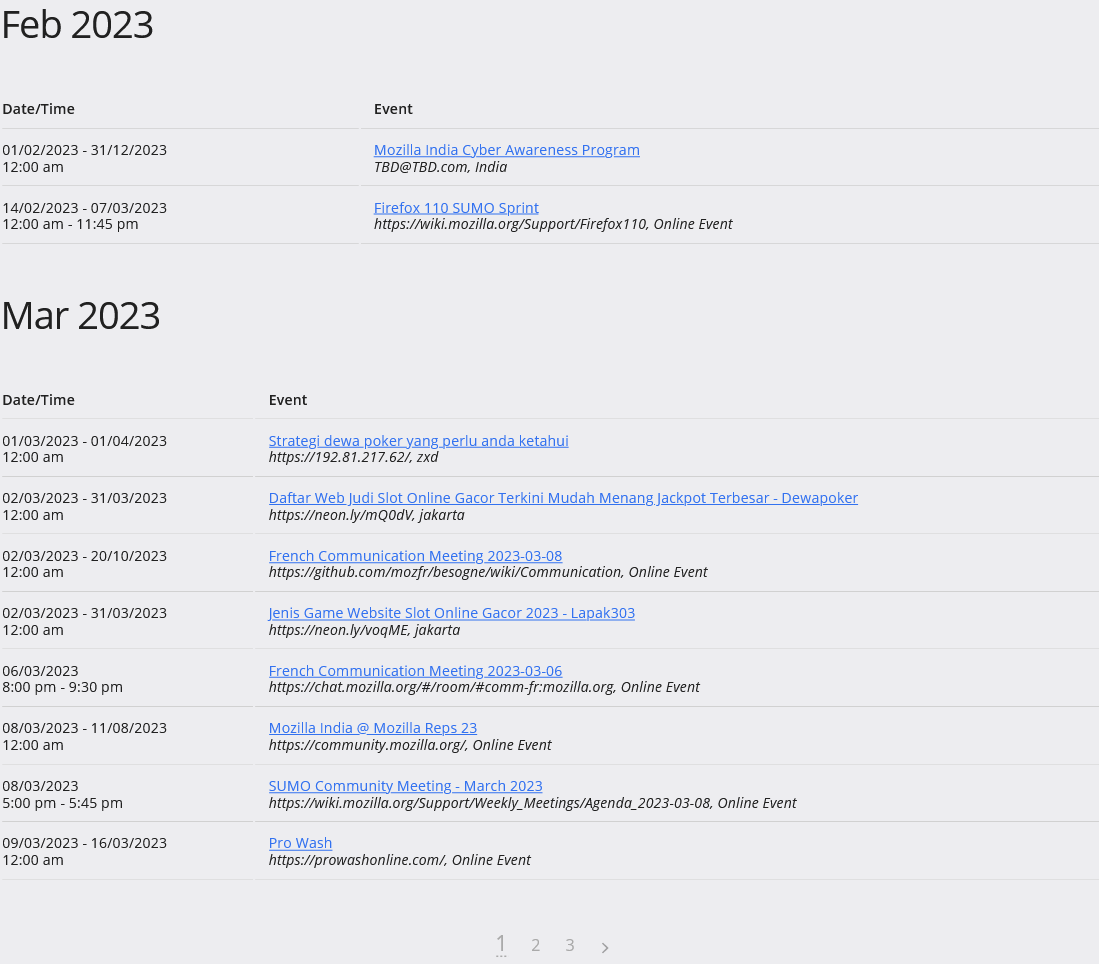Viewport: 1099px width, 964px height.
Task: Select current page 1 in pagination
Action: pyautogui.click(x=500, y=944)
